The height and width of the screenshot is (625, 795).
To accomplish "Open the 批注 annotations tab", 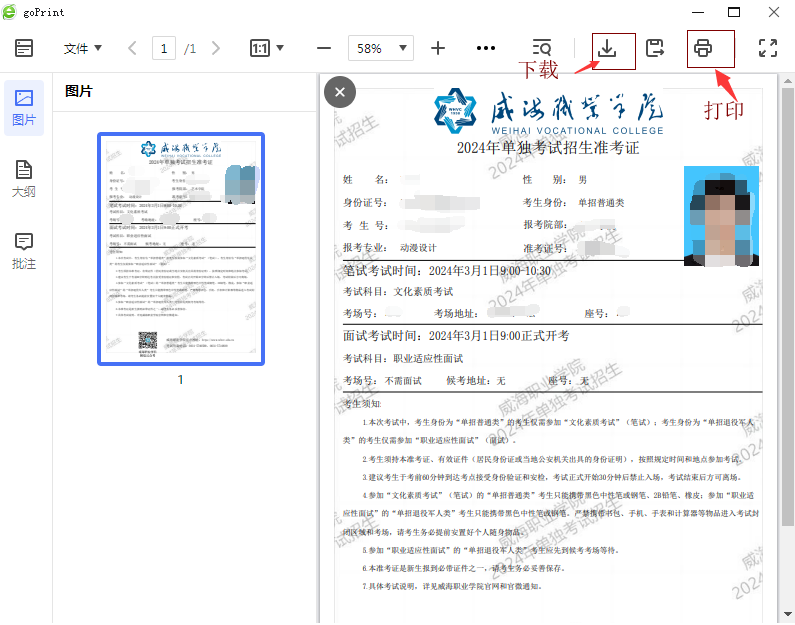I will [x=24, y=251].
